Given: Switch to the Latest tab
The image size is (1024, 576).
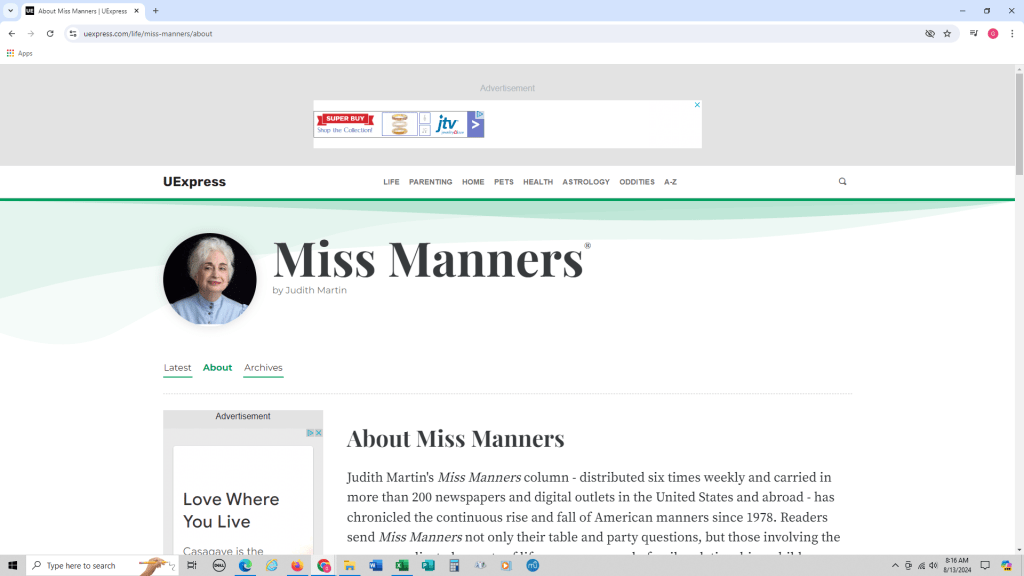Looking at the screenshot, I should point(177,368).
